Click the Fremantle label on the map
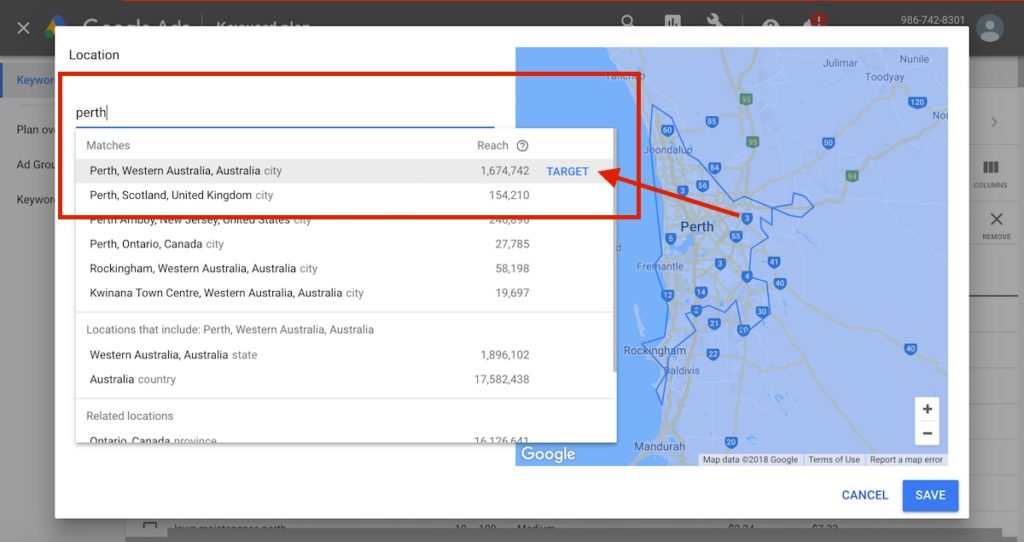Screen dimensions: 1024x542 [660, 266]
